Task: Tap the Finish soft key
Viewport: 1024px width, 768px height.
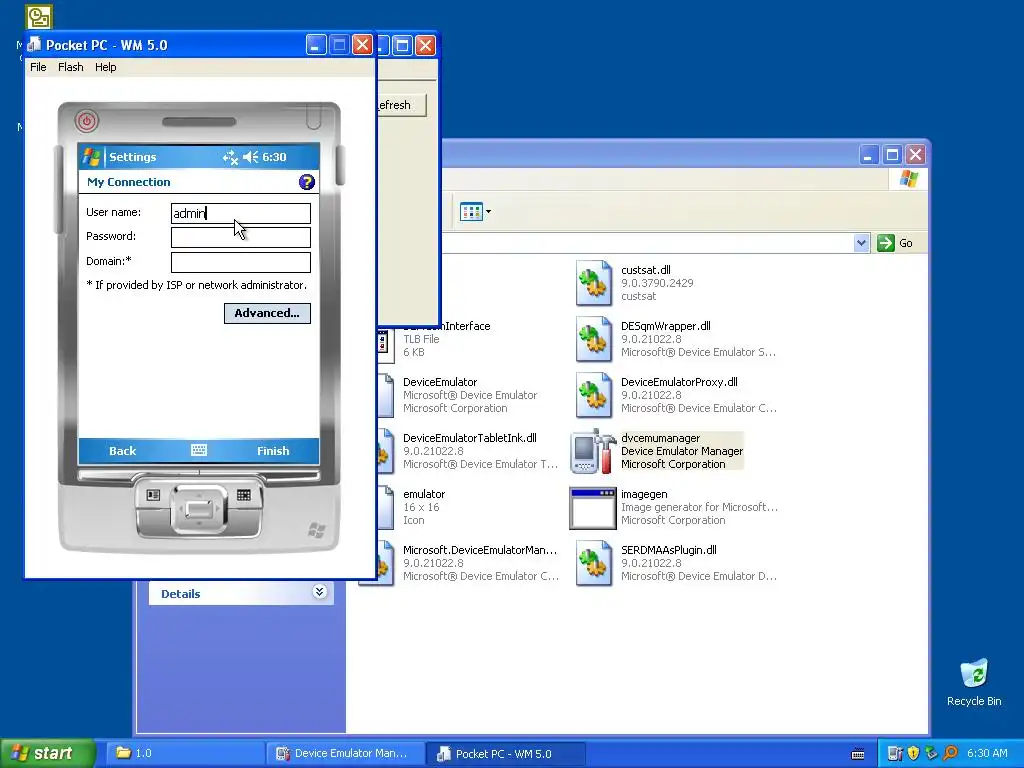Action: pos(273,451)
